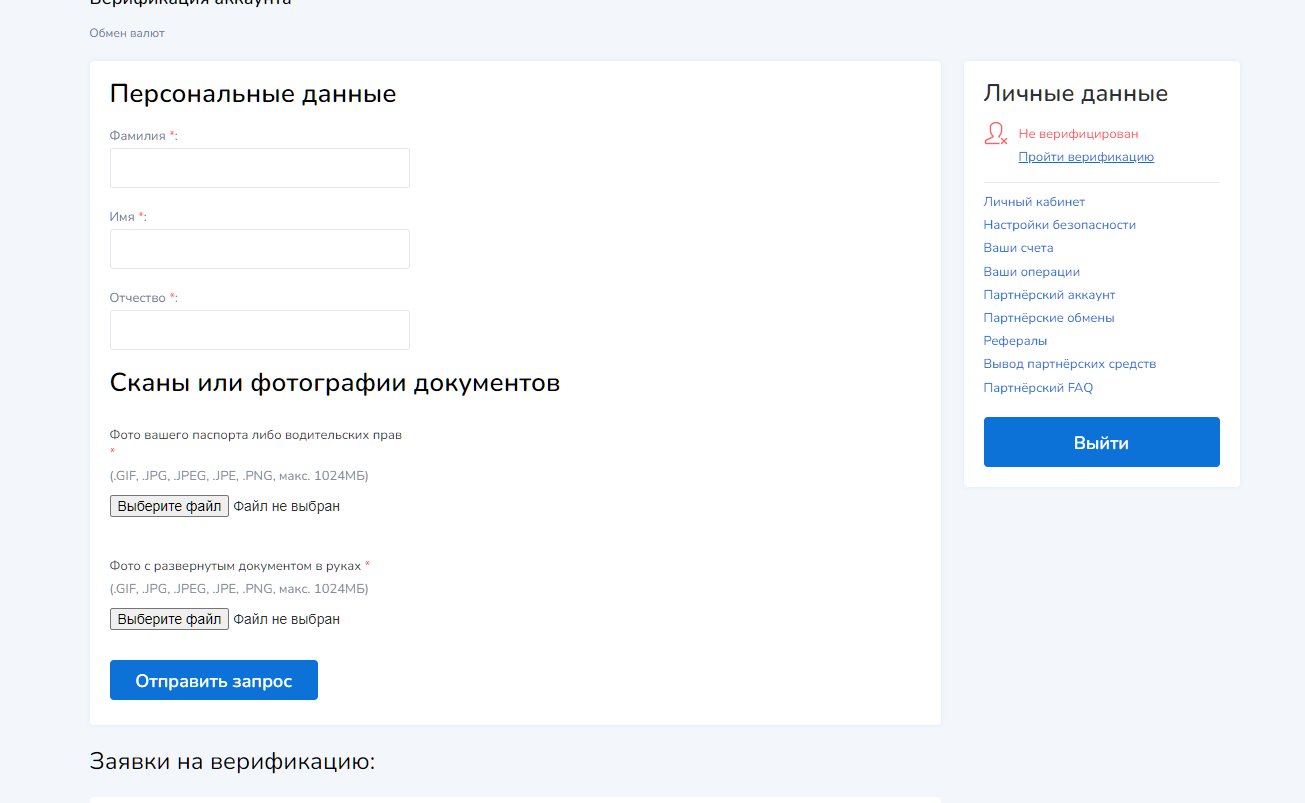Click the unverified user icon
The height and width of the screenshot is (803, 1305).
(995, 133)
